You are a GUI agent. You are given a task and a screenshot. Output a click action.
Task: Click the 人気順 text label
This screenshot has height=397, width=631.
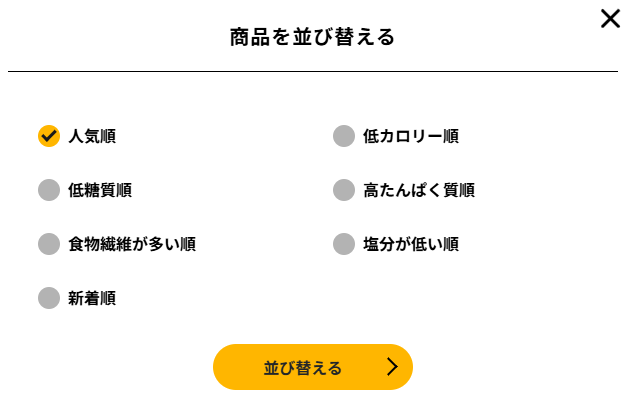click(x=92, y=136)
